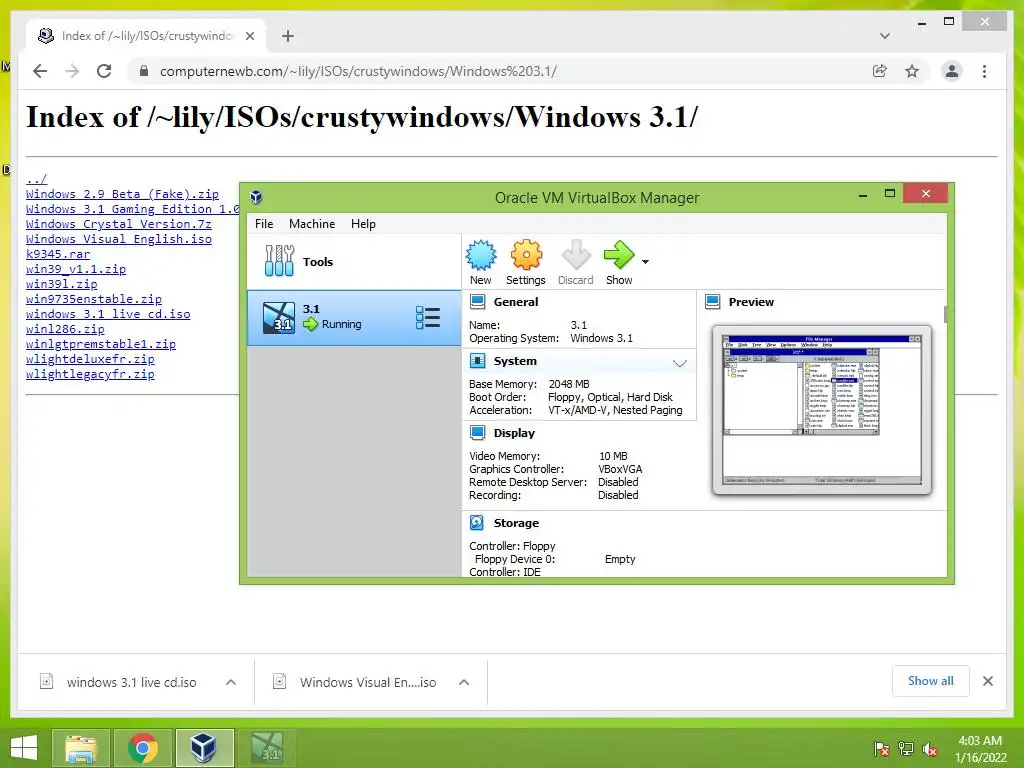Click the padlock site info icon
Screen dimensions: 1024x768
coord(144,71)
